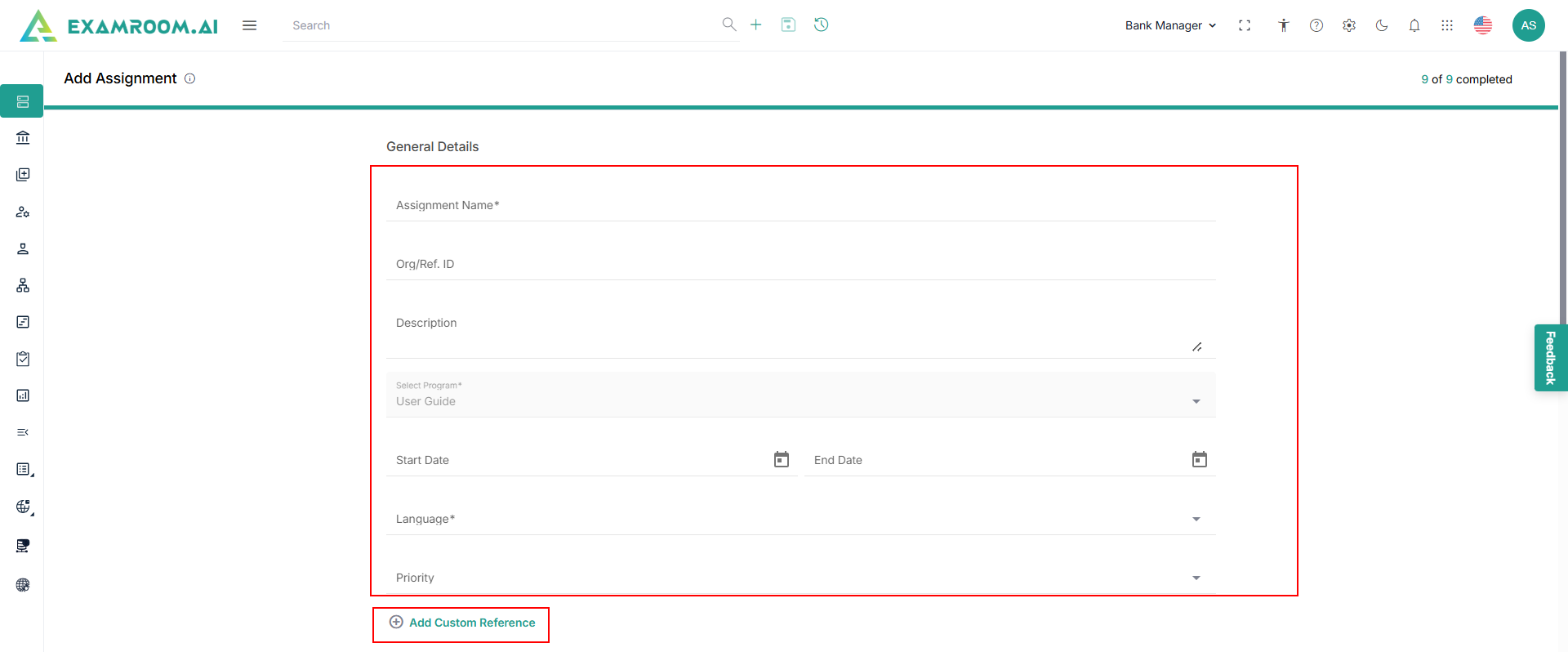Click the Description resize handle
This screenshot has width=1568, height=652.
coord(1197,347)
